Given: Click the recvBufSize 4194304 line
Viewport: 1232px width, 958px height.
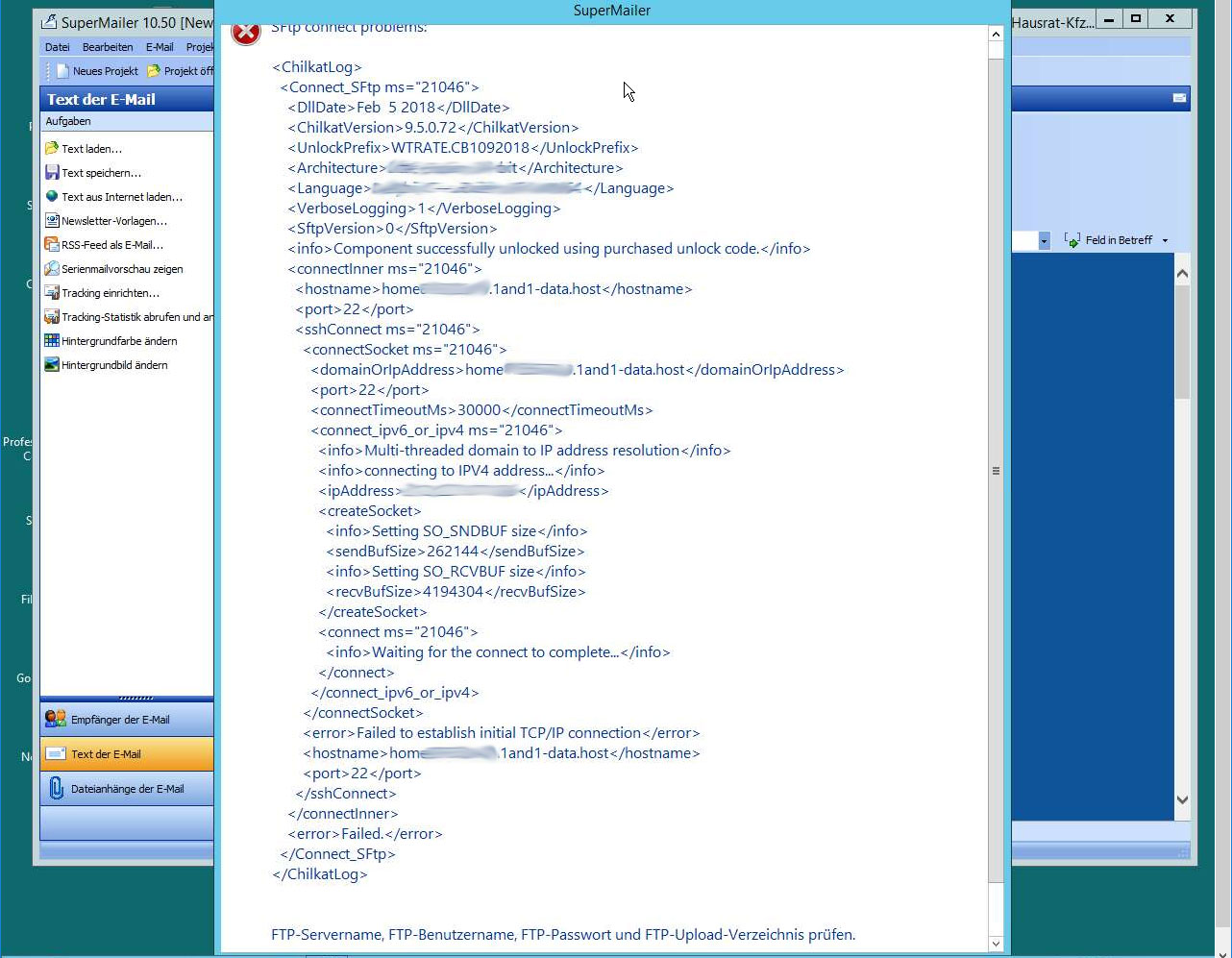Looking at the screenshot, I should pyautogui.click(x=456, y=592).
